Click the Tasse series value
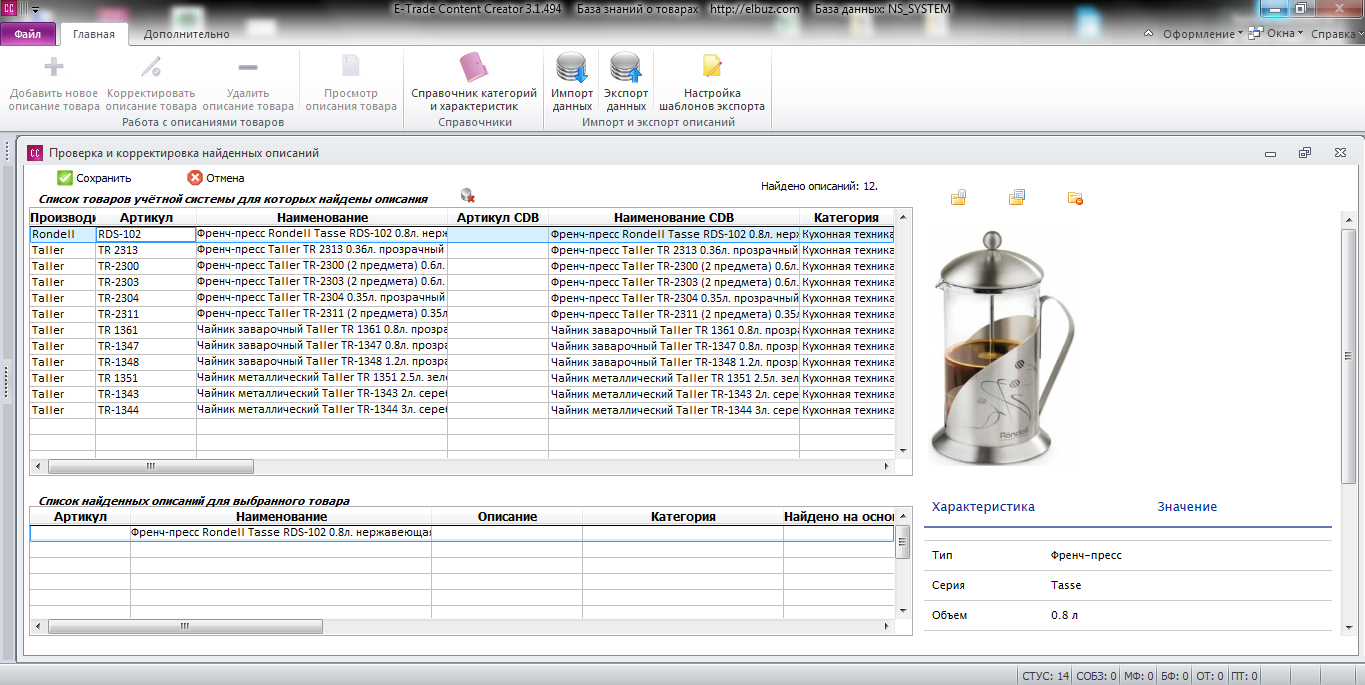 pyautogui.click(x=1066, y=585)
